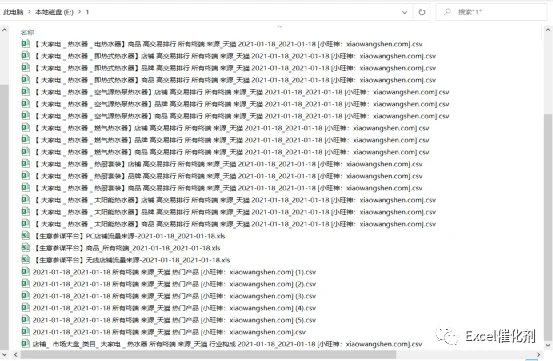Image resolution: width=553 pixels, height=361 pixels.
Task: Click the file list vertical scroll-up arrow
Action: point(548,30)
